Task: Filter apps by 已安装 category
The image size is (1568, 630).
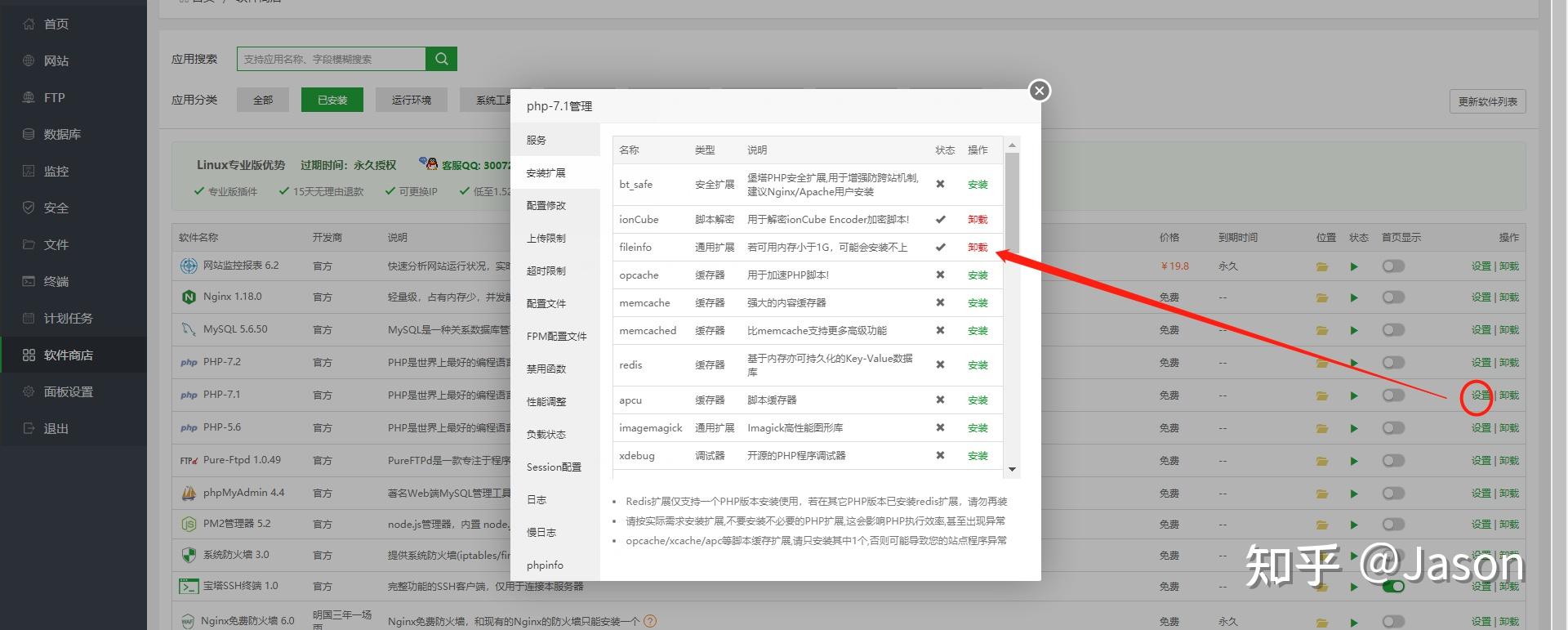Action: click(x=332, y=100)
